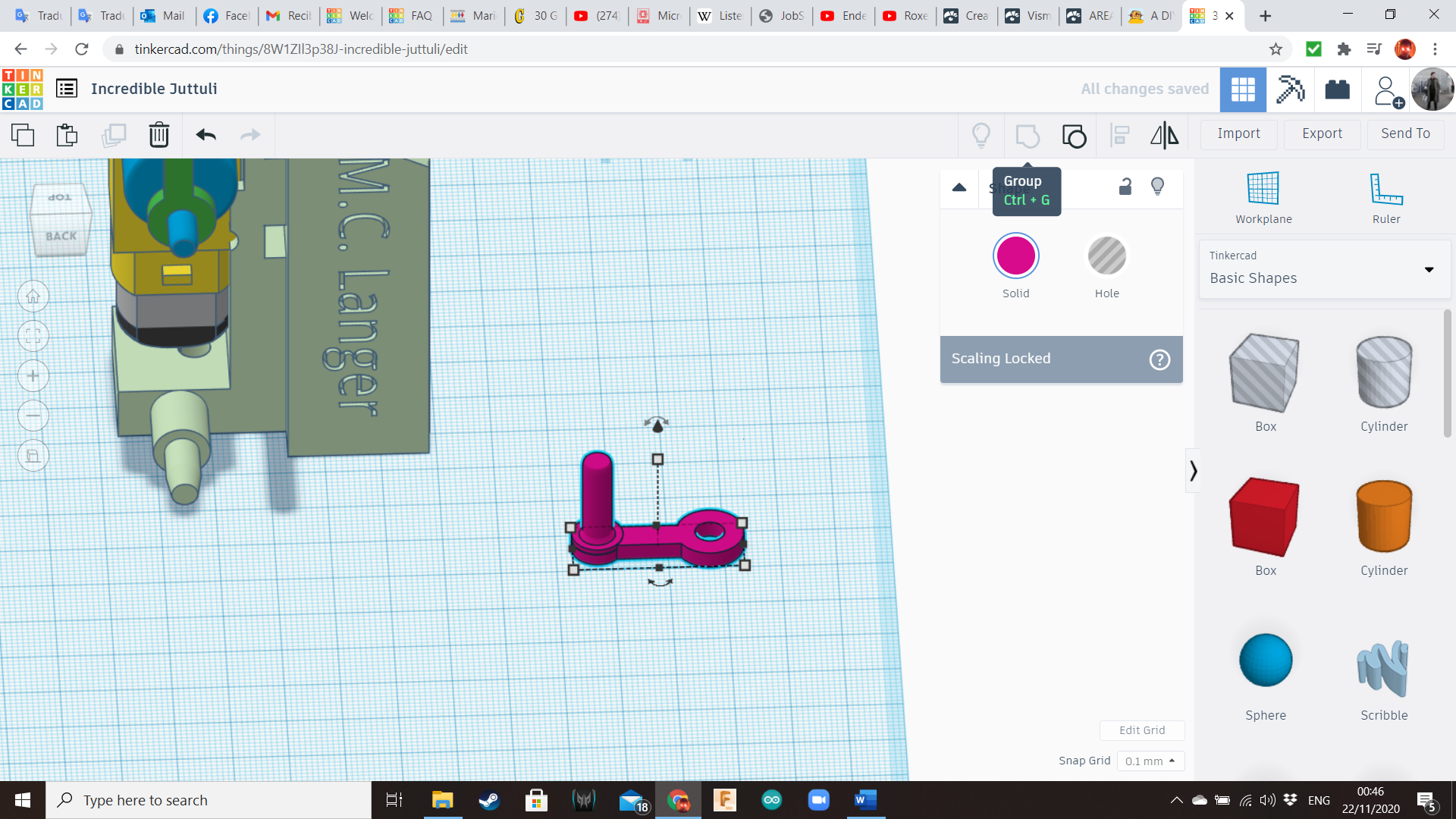The width and height of the screenshot is (1456, 819).
Task: Open the Export menu
Action: [1322, 133]
